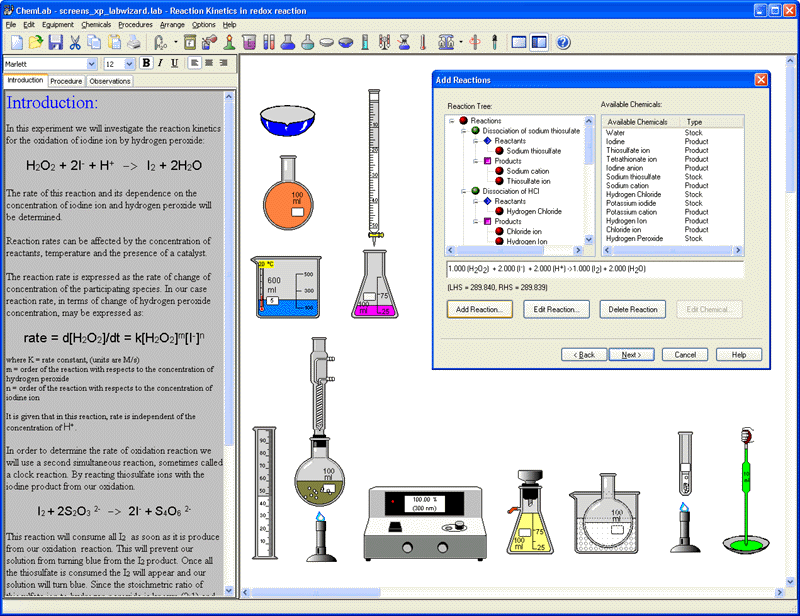Add an evaporating dish from the toolbar
800x616 pixels.
pos(326,42)
